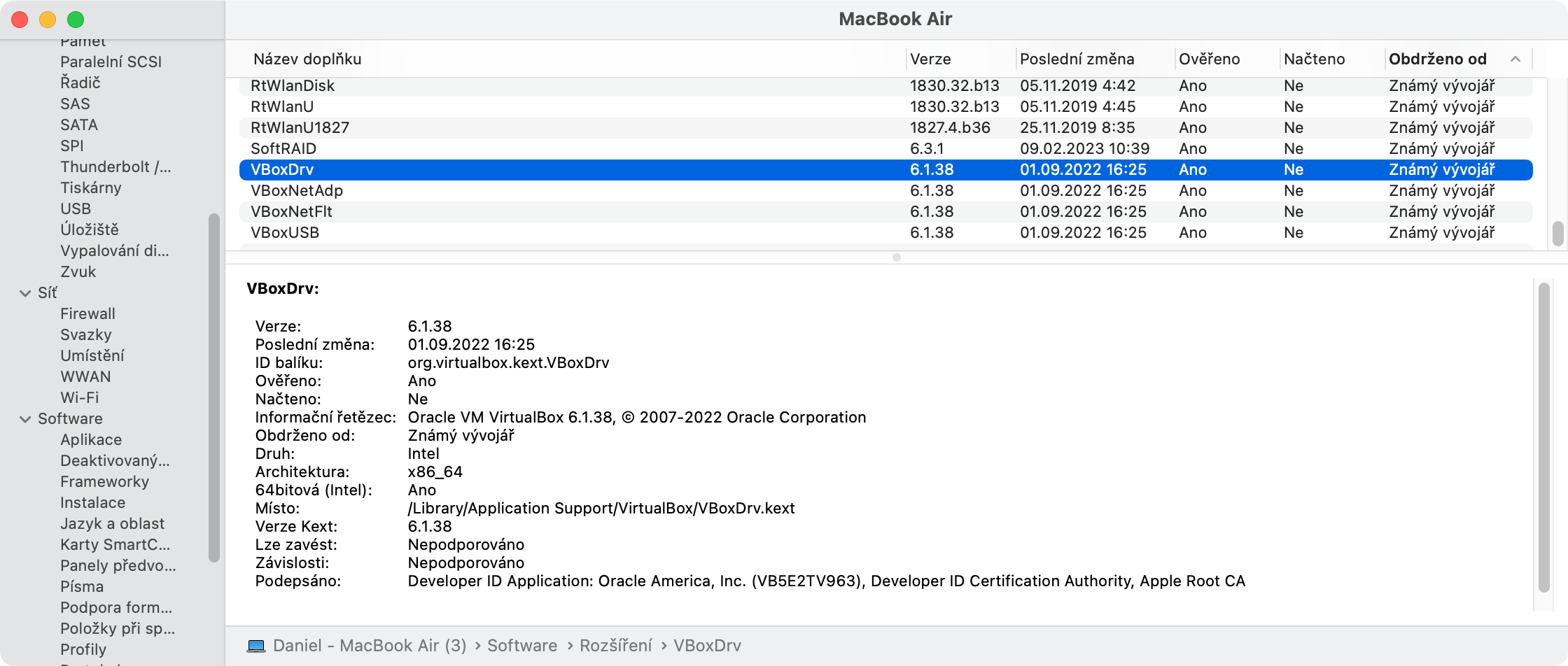Click the x86_64 architecture value

(435, 472)
